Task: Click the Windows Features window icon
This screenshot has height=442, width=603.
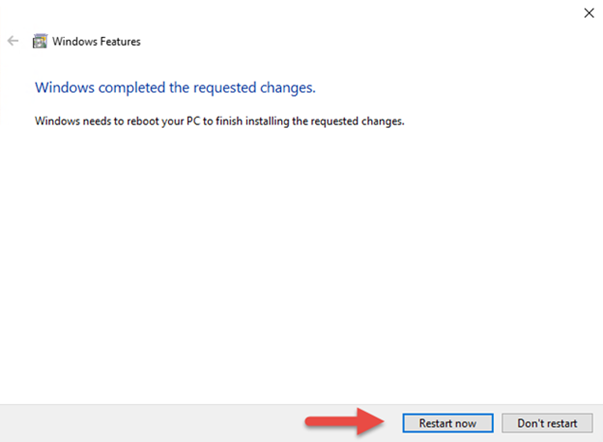Action: coord(40,42)
